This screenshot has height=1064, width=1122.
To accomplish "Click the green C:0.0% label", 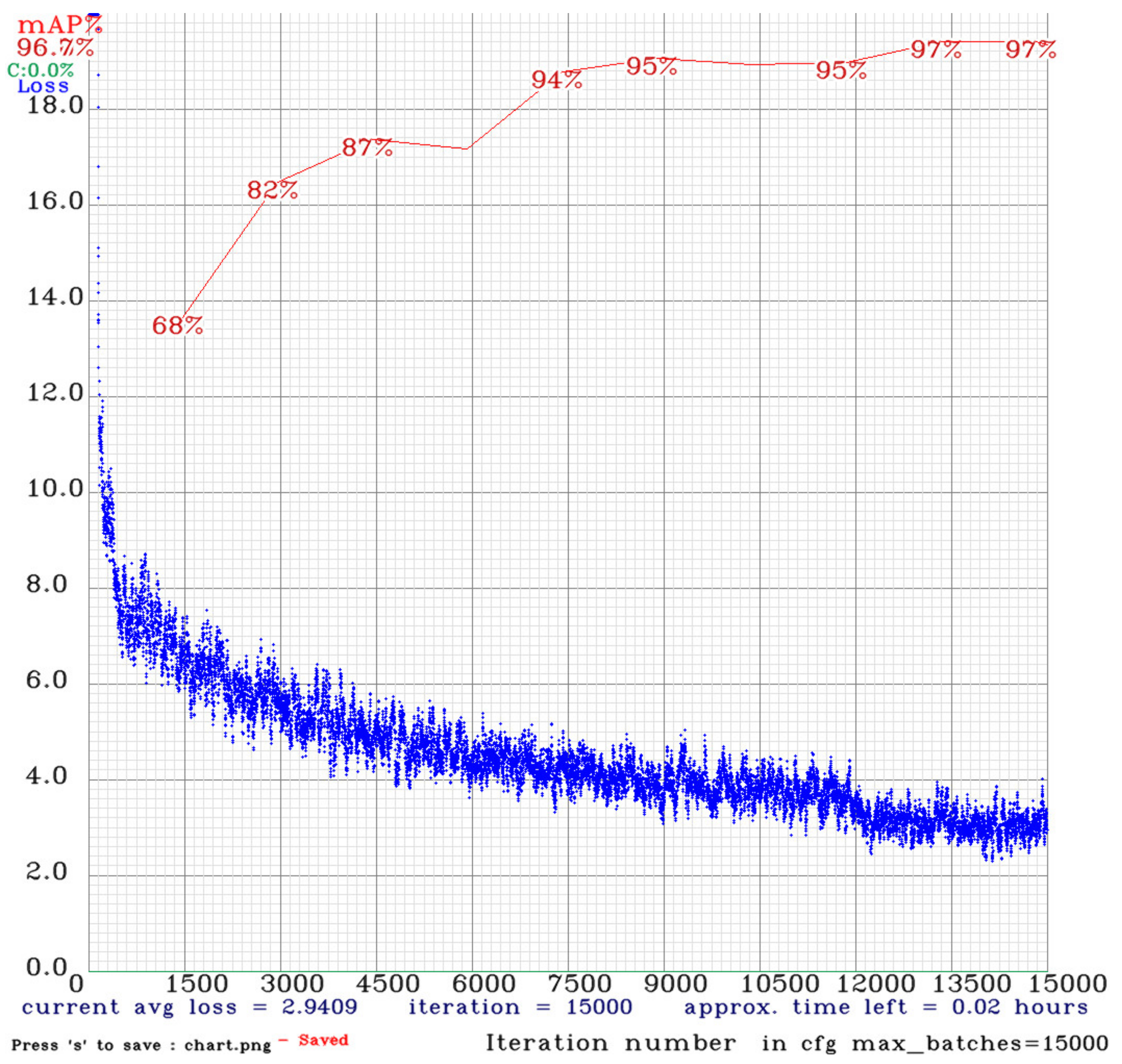I will 40,70.
